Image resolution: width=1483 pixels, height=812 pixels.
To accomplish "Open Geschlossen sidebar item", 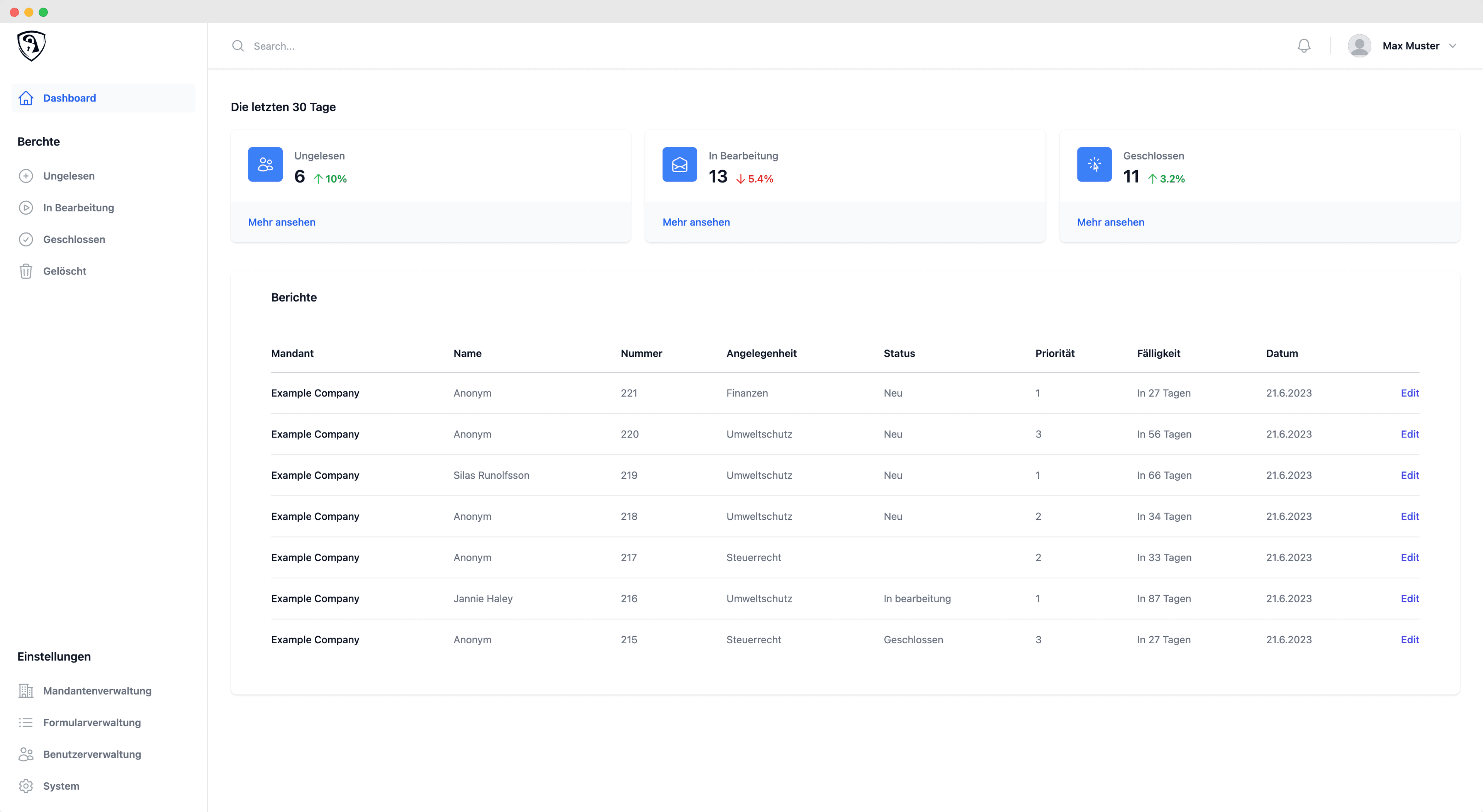I will (x=104, y=239).
